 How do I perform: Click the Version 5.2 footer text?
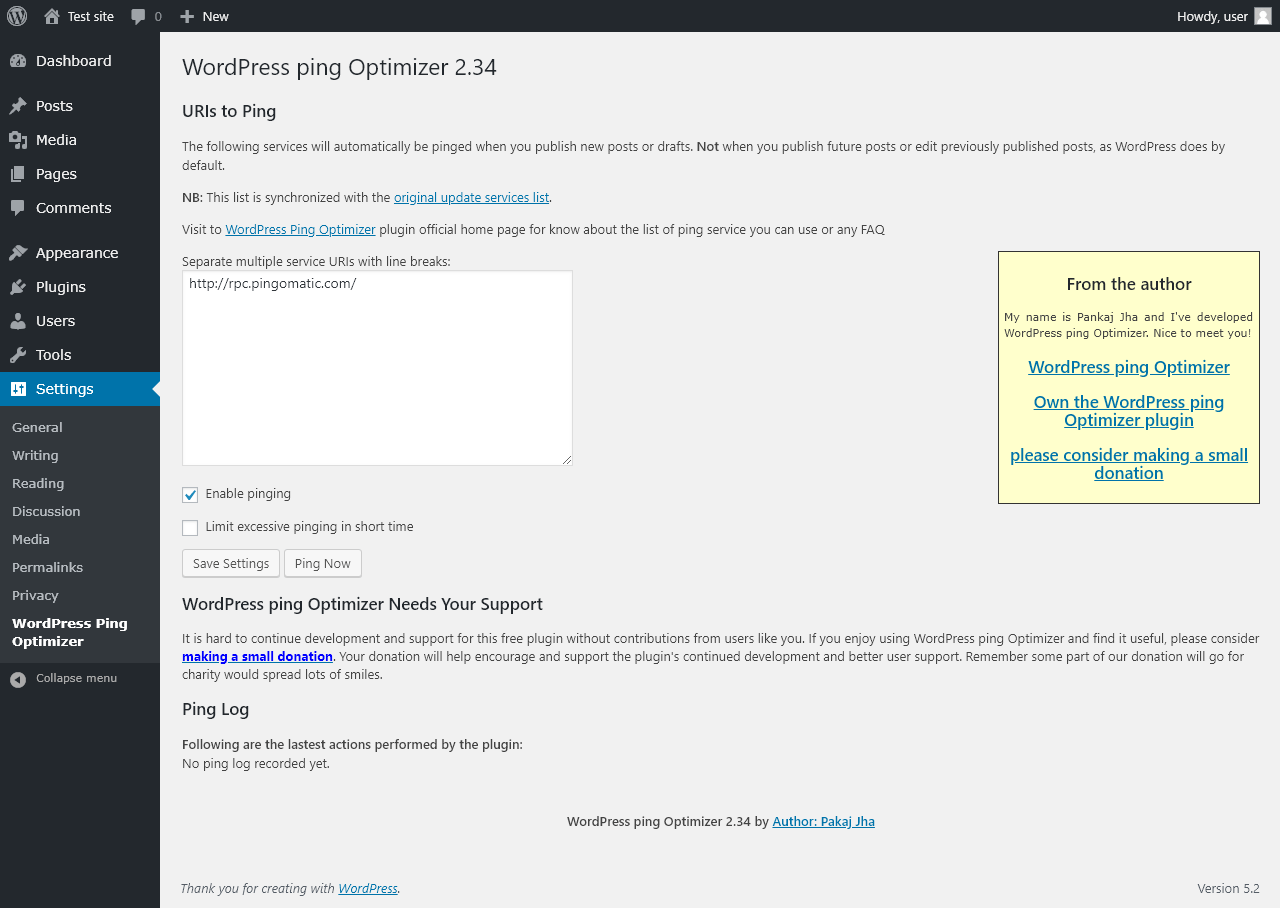coord(1228,889)
